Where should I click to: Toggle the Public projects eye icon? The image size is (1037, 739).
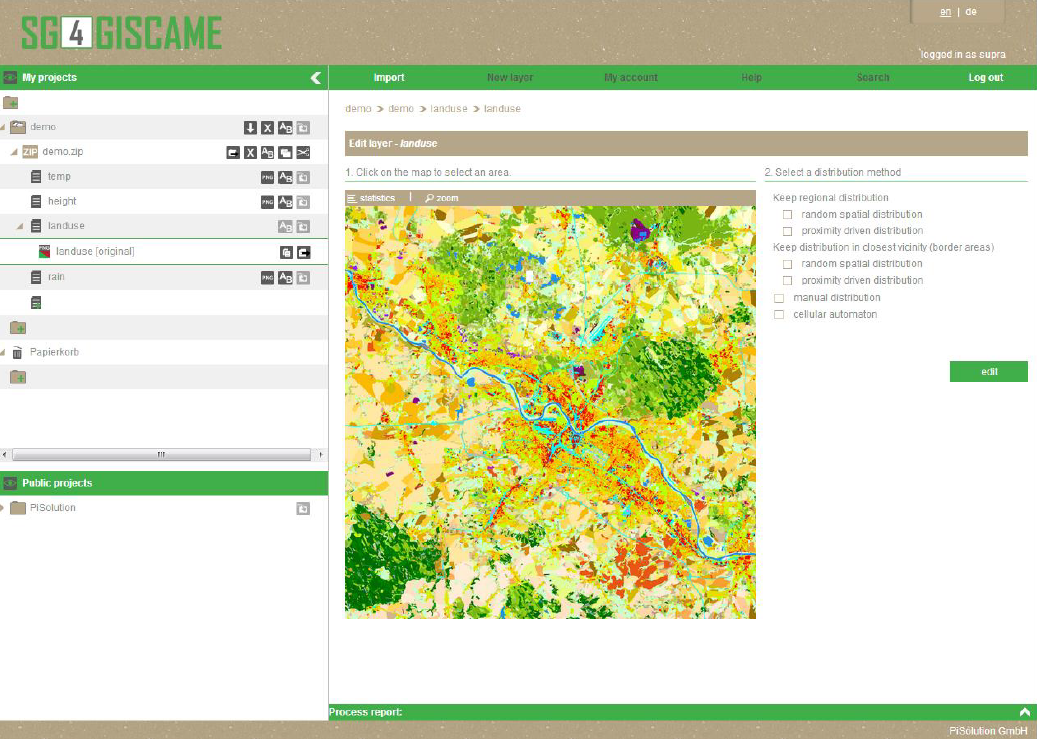pyautogui.click(x=10, y=483)
